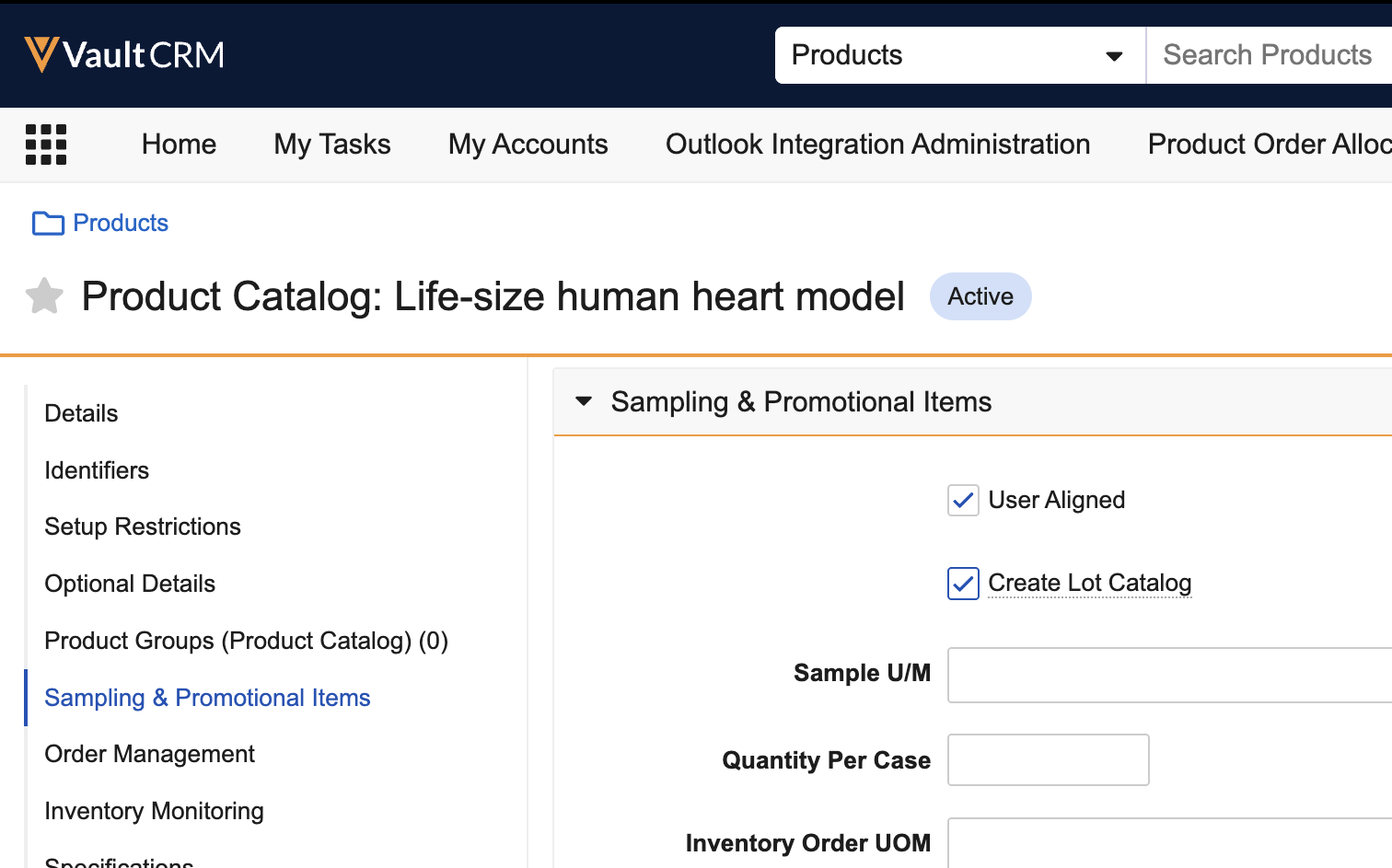This screenshot has height=868, width=1392.
Task: Open the Sample U/M field dropdown
Action: click(x=1169, y=675)
